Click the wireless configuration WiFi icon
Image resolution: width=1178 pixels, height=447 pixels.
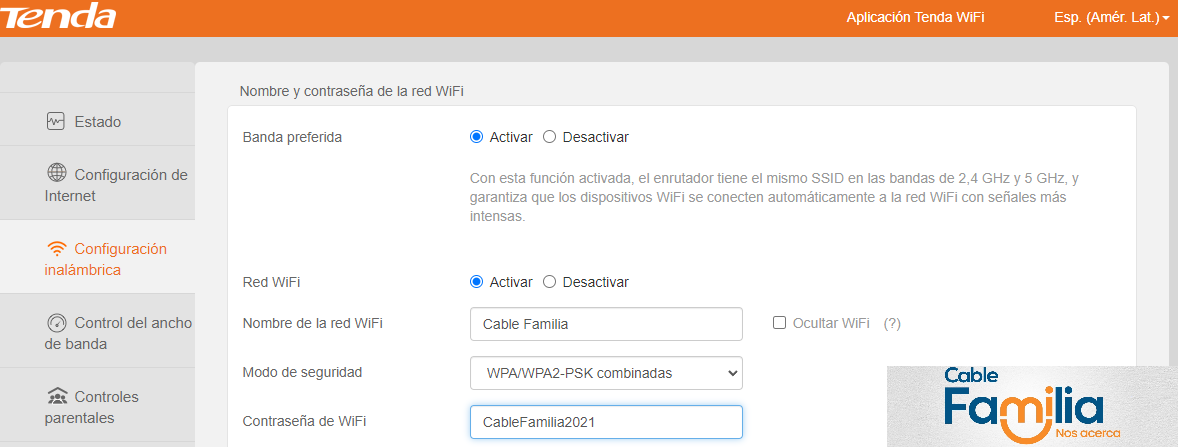pos(57,249)
